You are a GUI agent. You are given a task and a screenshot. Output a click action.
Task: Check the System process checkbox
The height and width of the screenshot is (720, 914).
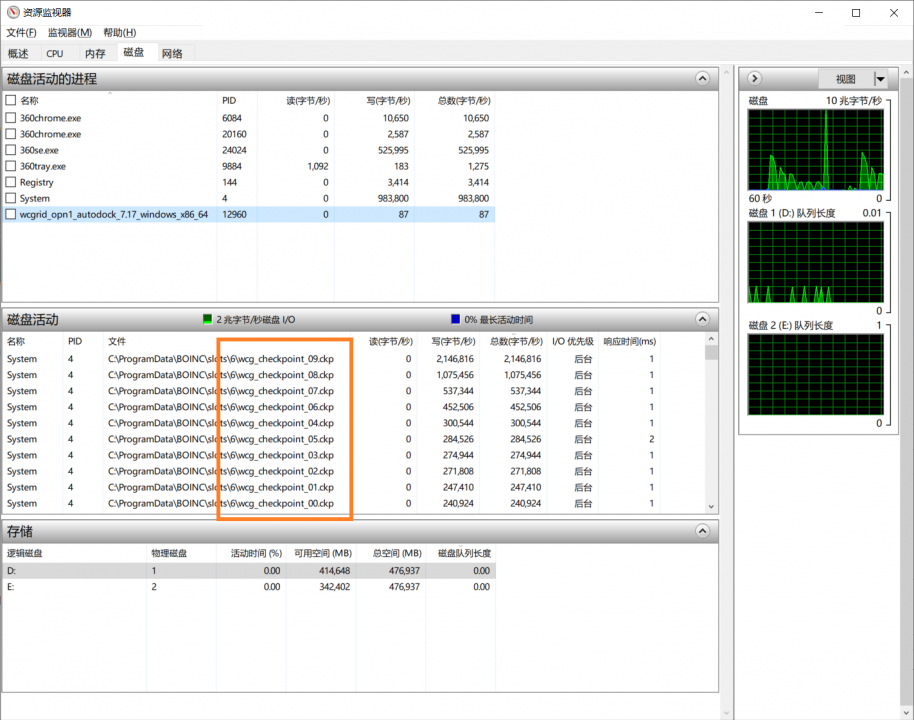tap(10, 198)
